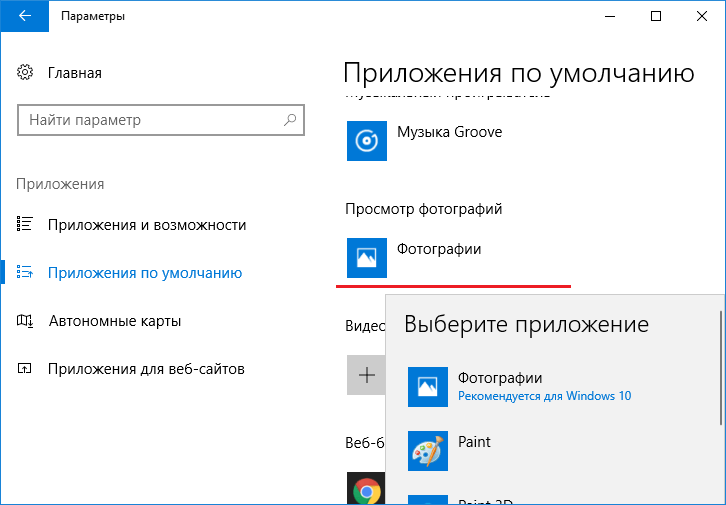Click the Приложения и возможности list icon
The image size is (726, 505).
pos(25,224)
